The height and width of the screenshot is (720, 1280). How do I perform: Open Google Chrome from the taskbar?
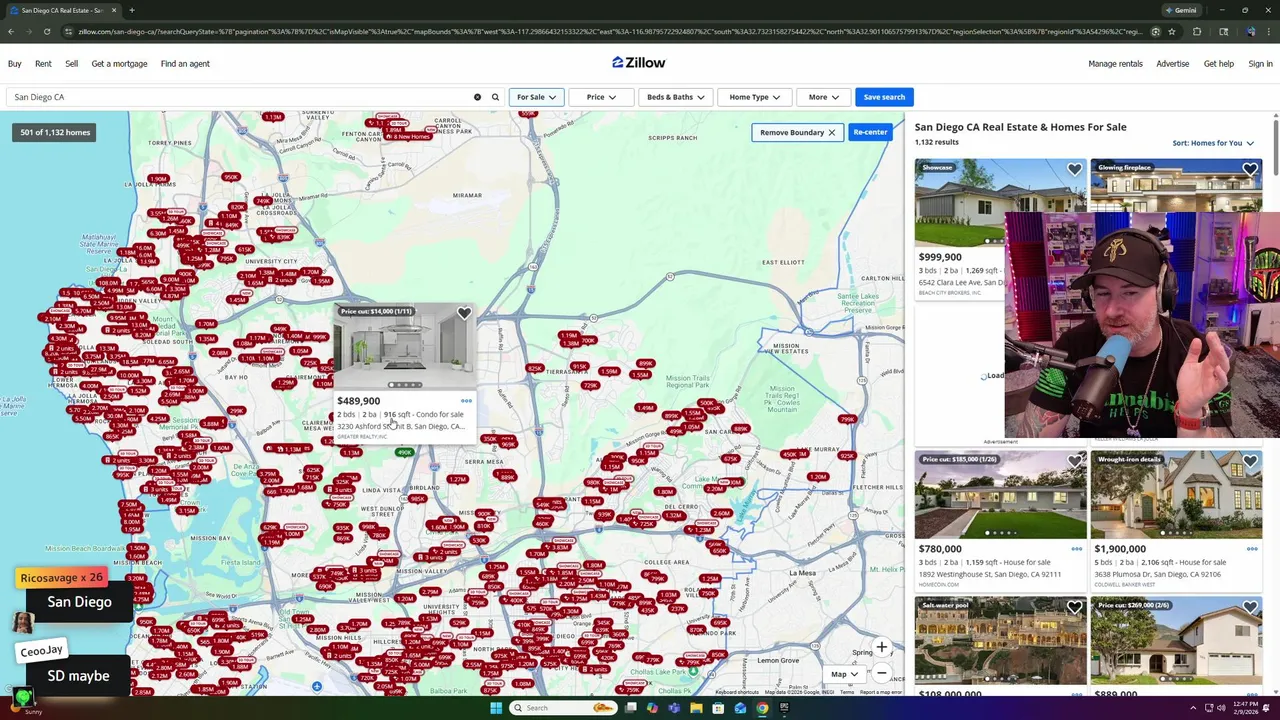click(762, 708)
